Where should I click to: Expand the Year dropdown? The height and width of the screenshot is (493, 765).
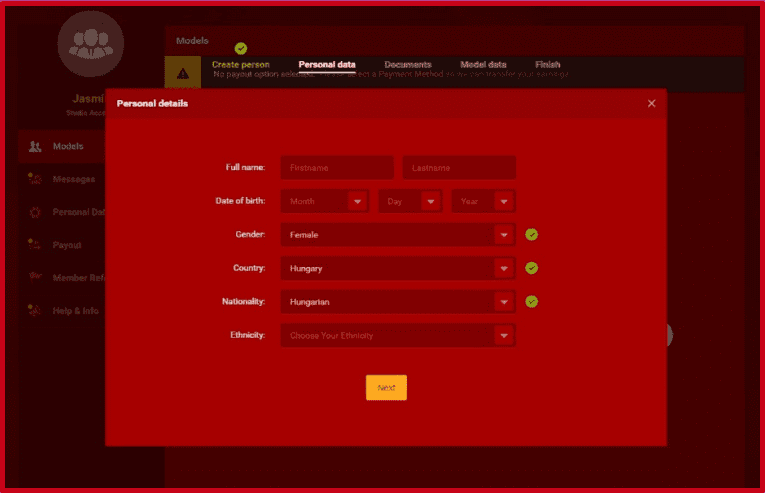click(x=483, y=201)
